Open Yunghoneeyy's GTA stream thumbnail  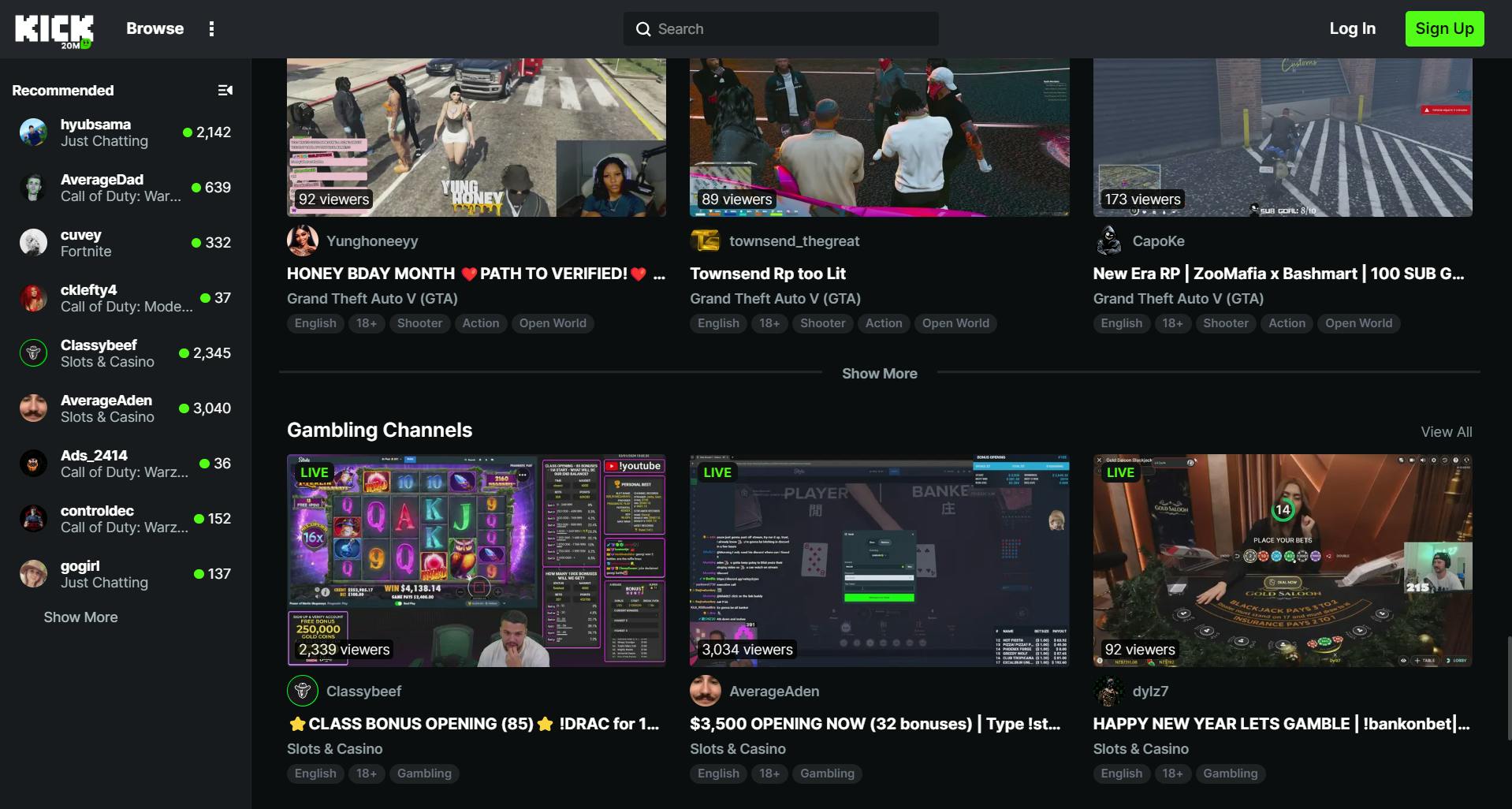coord(476,137)
